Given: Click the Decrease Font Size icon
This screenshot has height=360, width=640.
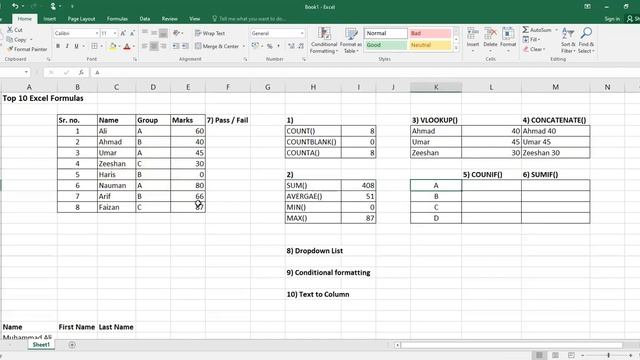Looking at the screenshot, I should click(132, 33).
